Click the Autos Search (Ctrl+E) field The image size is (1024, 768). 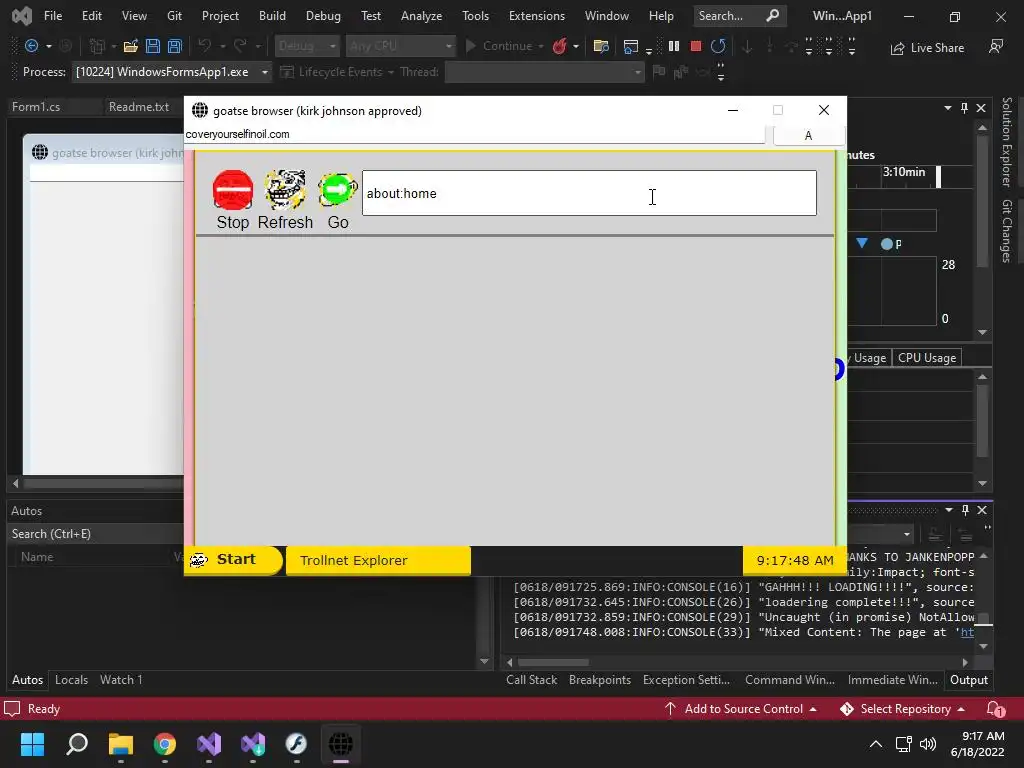point(95,534)
